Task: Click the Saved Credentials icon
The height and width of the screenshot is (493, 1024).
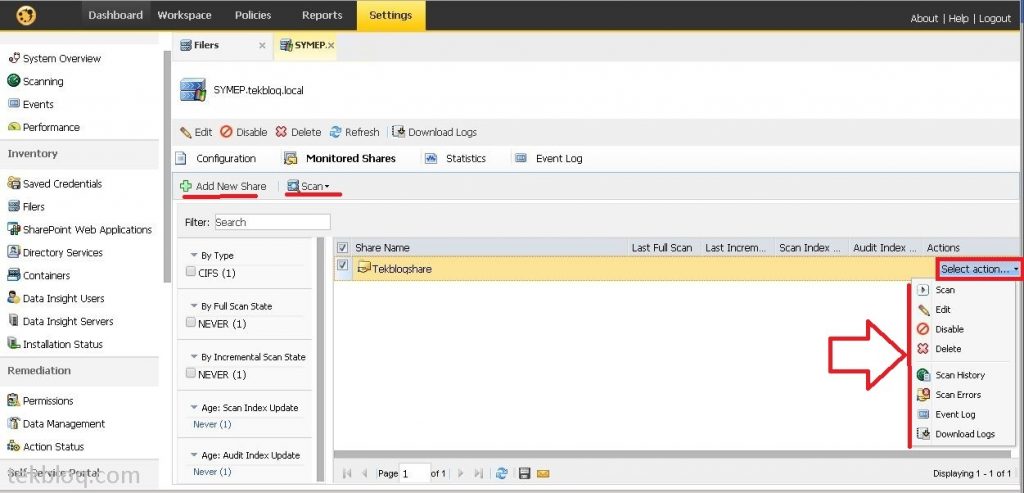Action: point(14,183)
